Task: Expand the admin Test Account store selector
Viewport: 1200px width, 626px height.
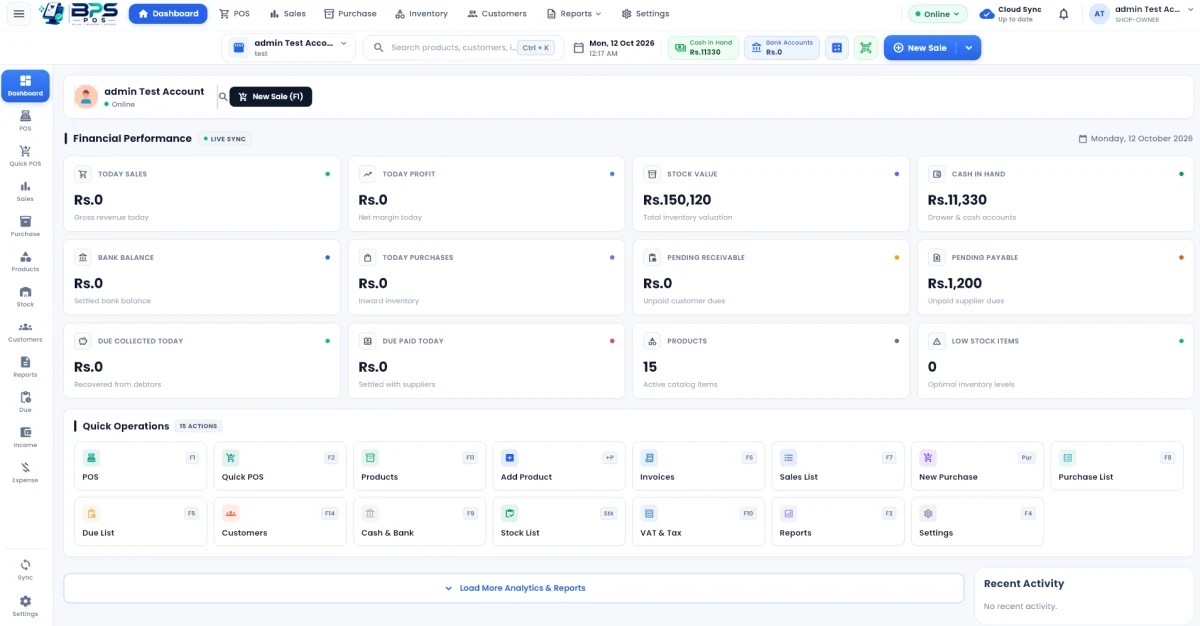Action: pos(288,48)
